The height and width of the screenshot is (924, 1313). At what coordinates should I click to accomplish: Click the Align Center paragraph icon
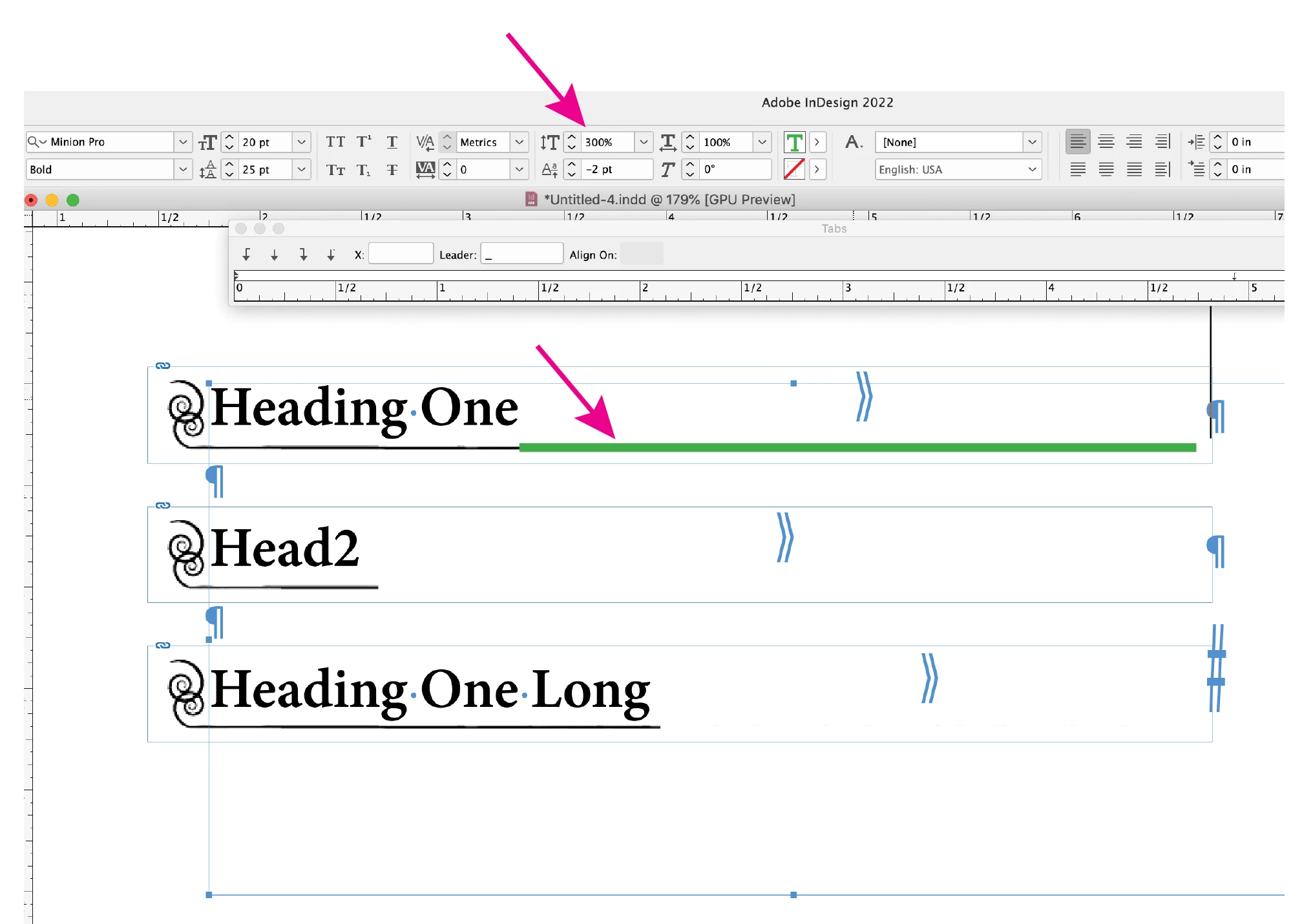[x=1106, y=142]
